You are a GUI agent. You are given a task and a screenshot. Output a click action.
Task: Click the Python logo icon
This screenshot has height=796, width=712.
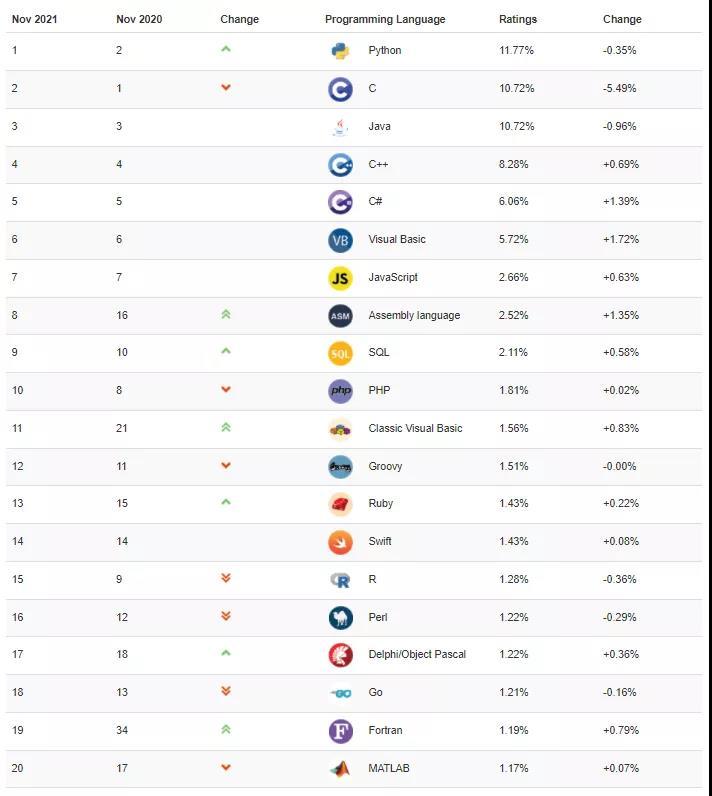(x=340, y=51)
